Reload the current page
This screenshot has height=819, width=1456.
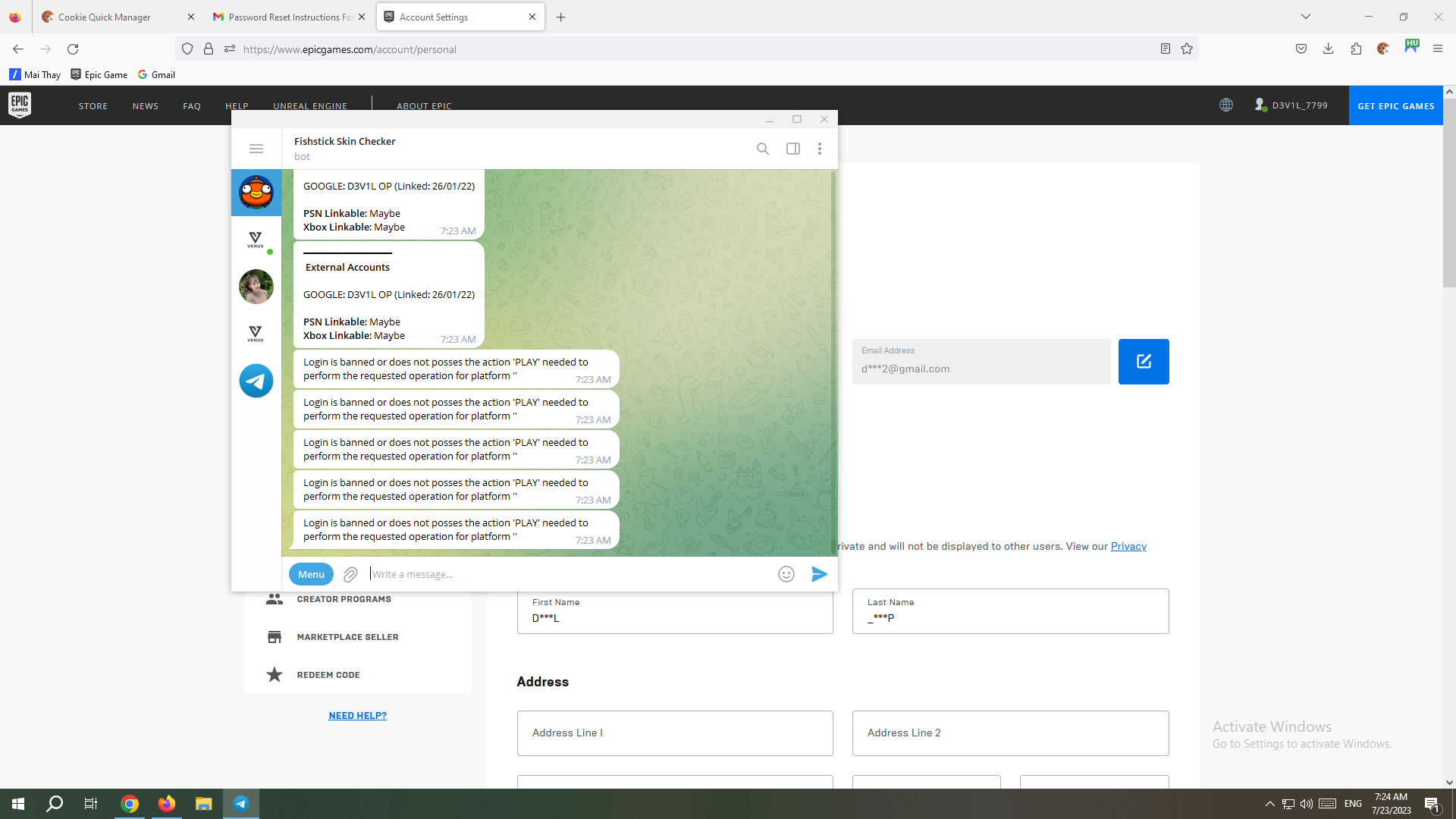pyautogui.click(x=73, y=49)
